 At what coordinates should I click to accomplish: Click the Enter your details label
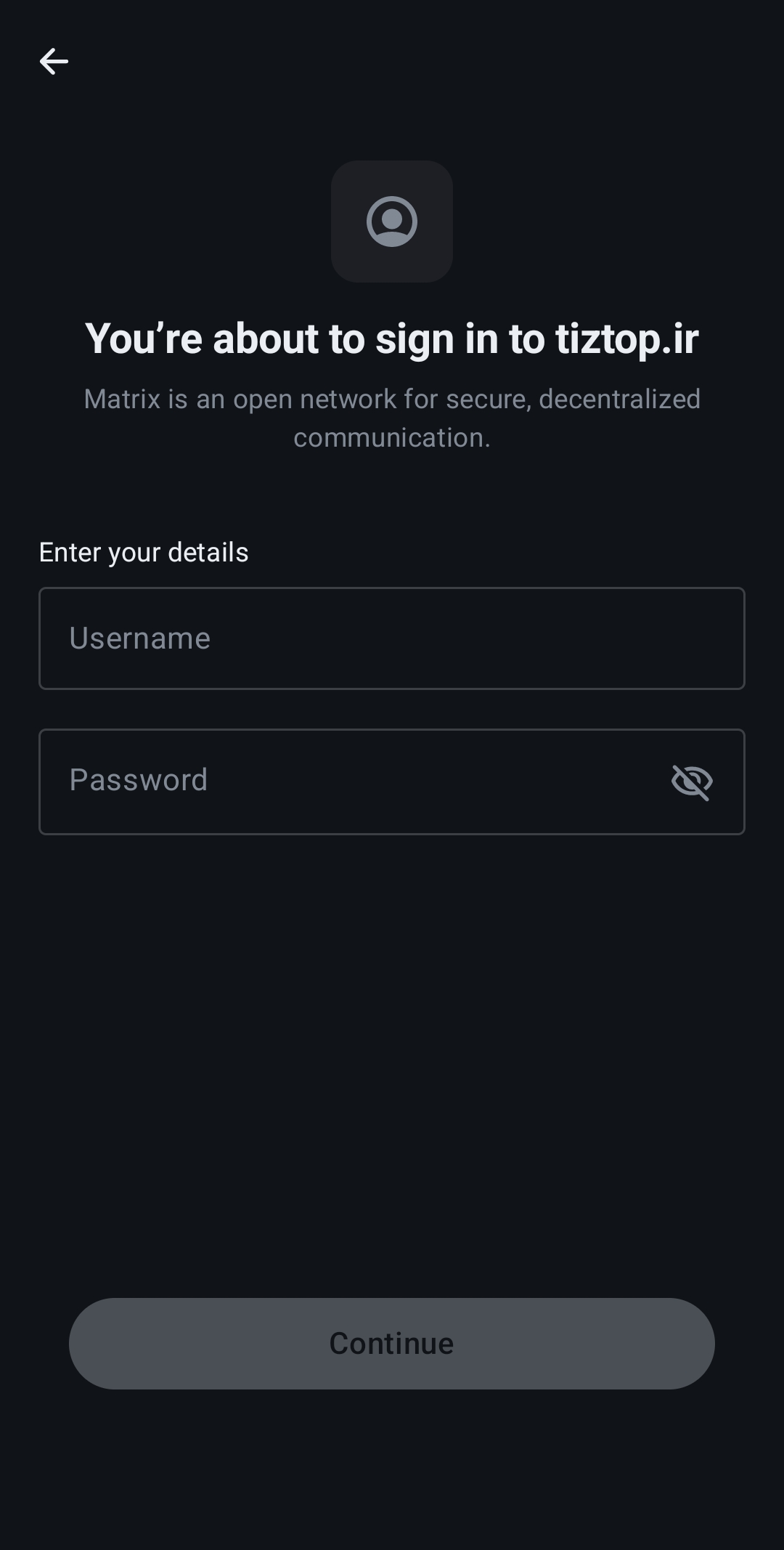[x=143, y=552]
